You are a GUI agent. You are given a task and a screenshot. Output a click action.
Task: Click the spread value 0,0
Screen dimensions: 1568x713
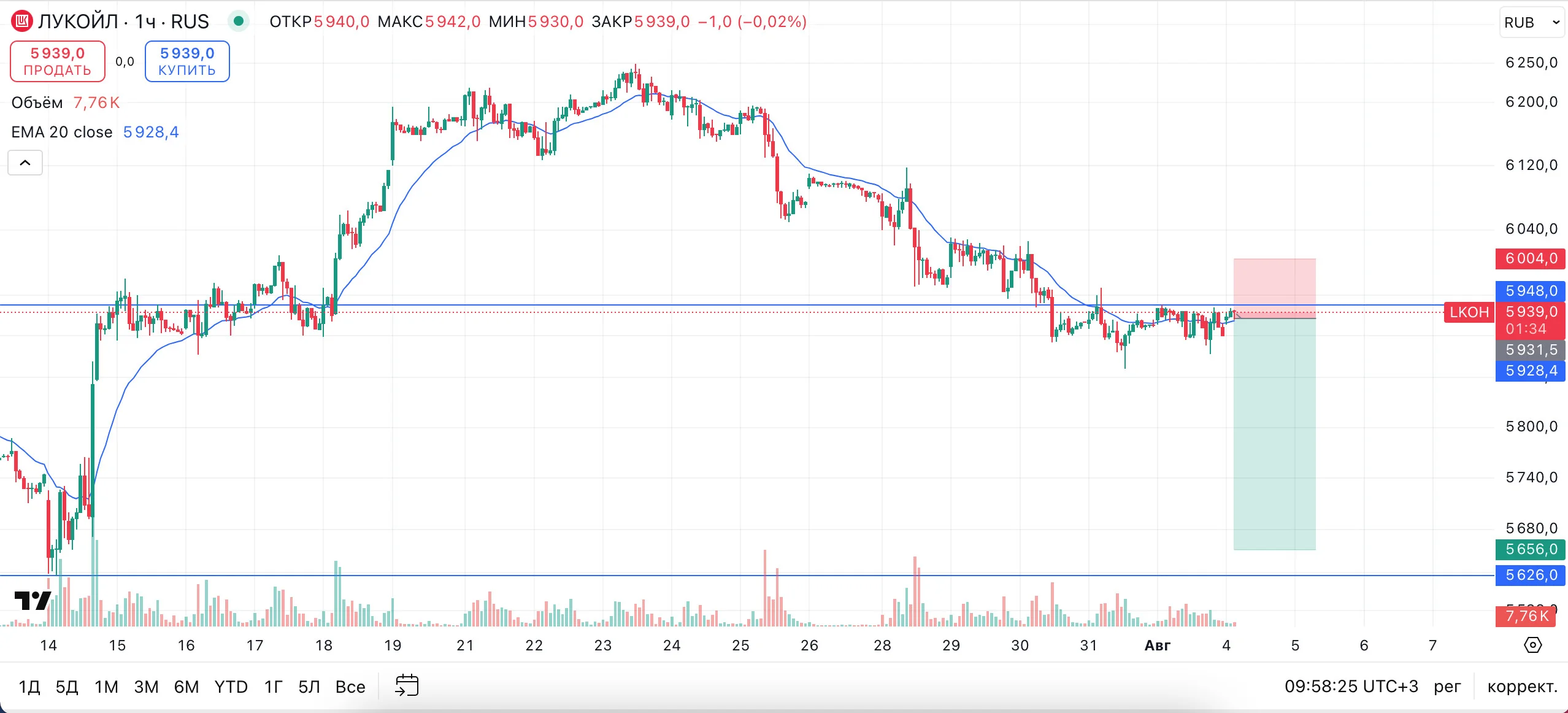[x=125, y=61]
